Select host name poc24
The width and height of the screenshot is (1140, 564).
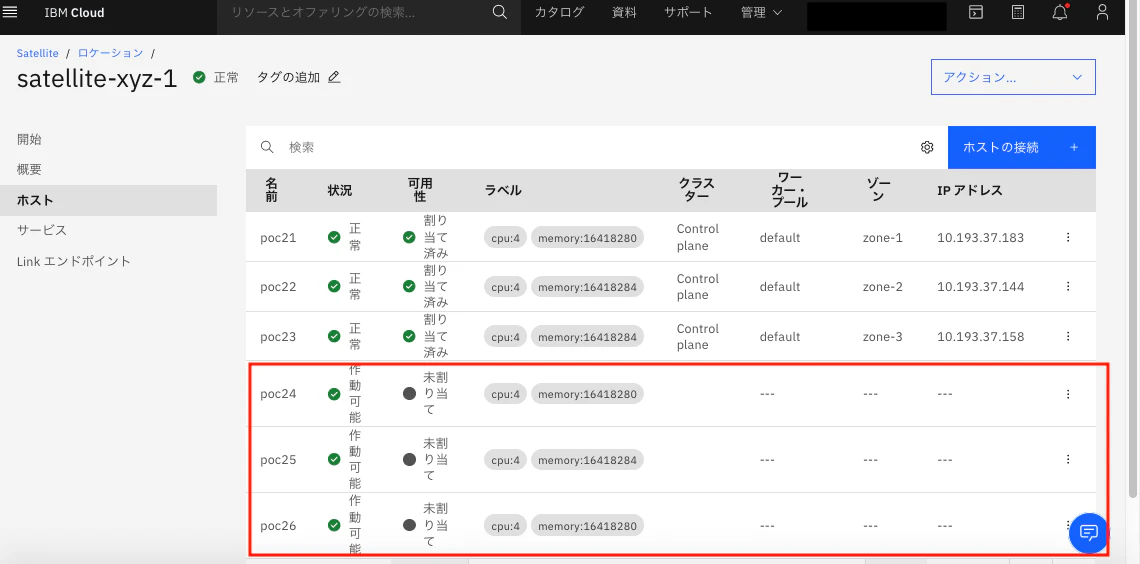[x=278, y=394]
